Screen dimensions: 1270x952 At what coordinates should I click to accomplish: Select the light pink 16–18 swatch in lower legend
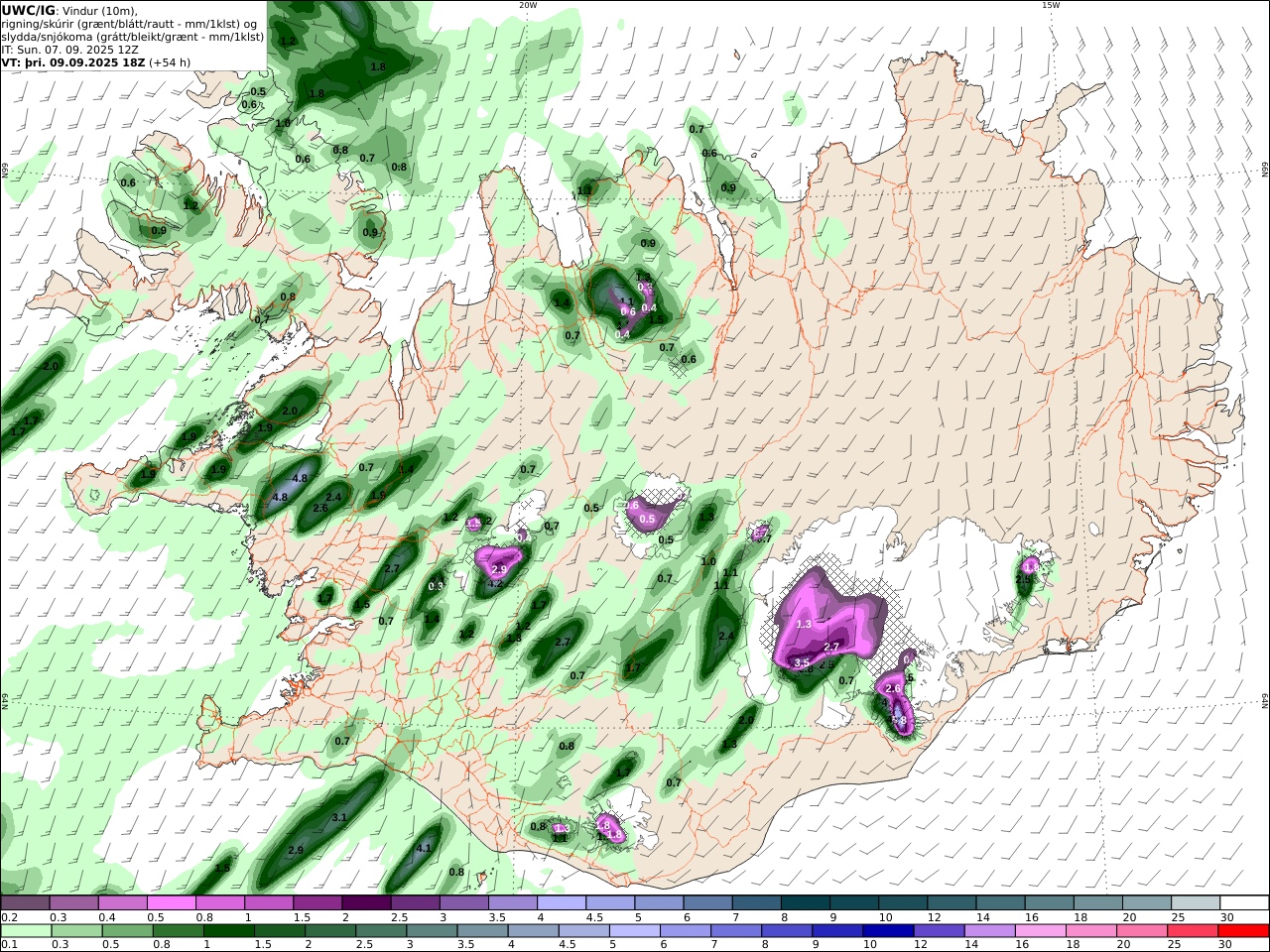(x=1039, y=930)
